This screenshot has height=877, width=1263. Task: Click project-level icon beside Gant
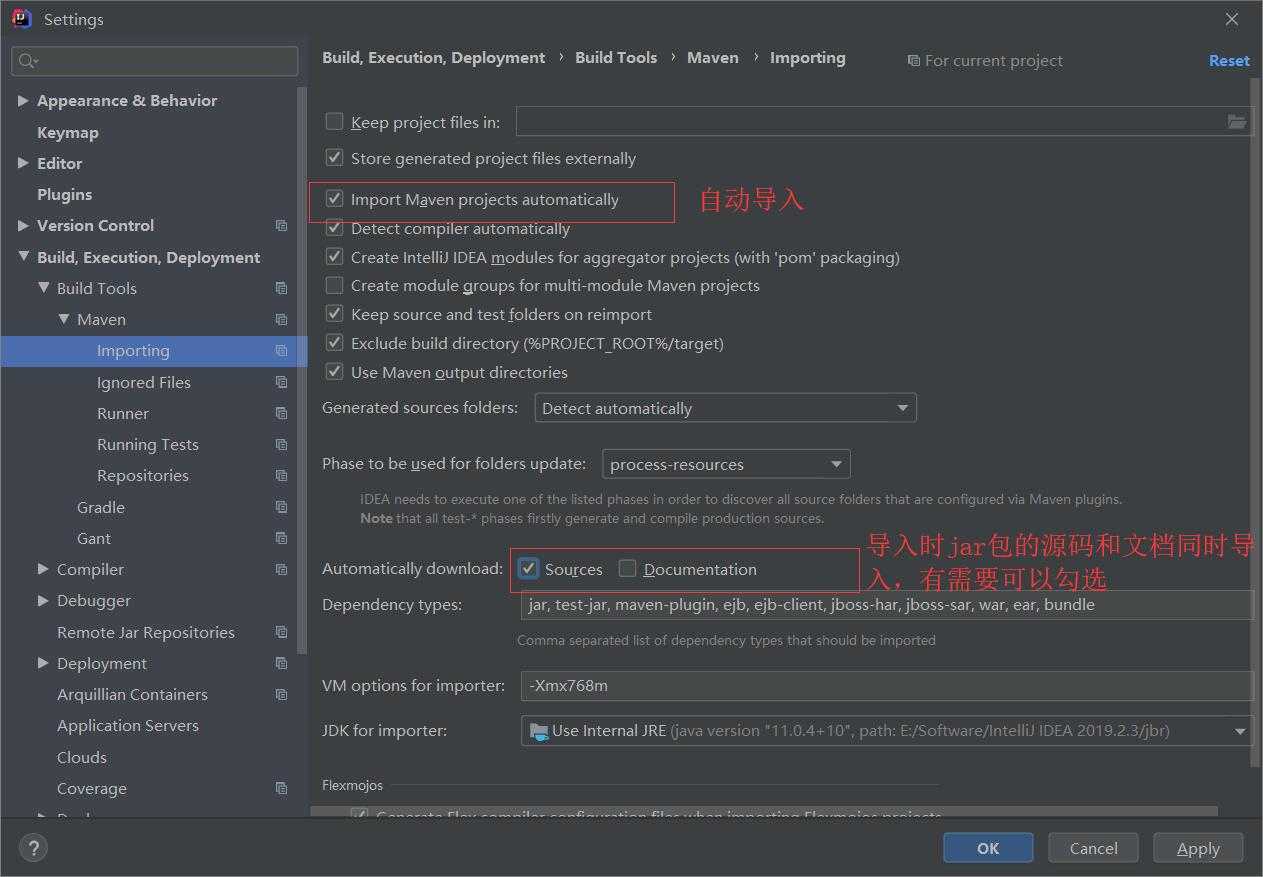coord(281,538)
